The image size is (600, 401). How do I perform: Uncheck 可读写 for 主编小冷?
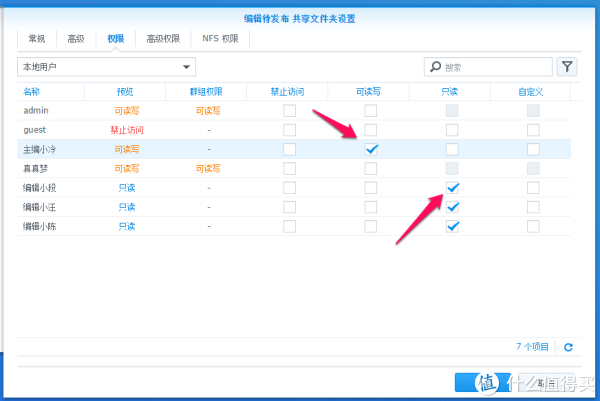pos(371,149)
